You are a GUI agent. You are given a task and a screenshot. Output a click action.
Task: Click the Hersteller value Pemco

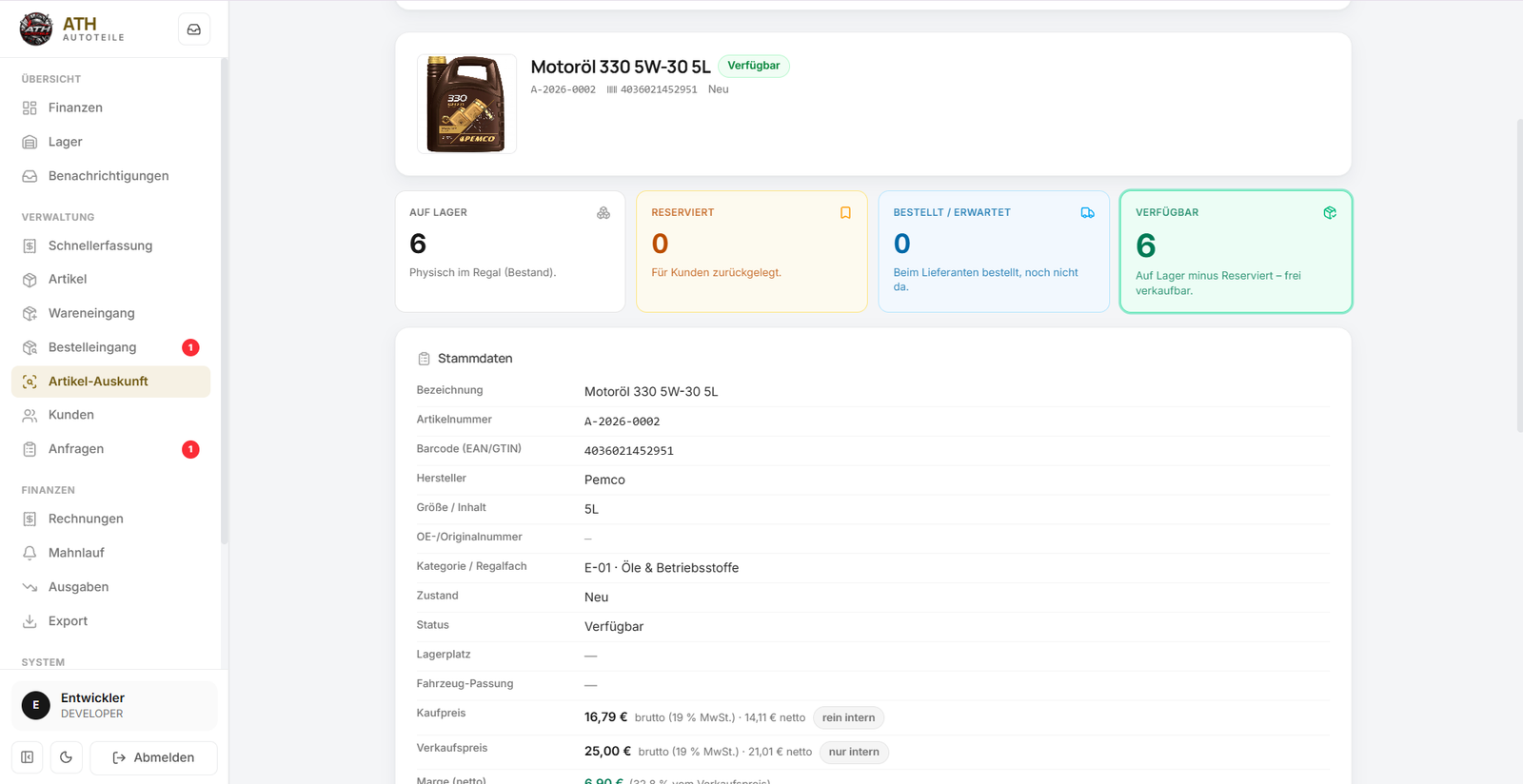[x=604, y=480]
